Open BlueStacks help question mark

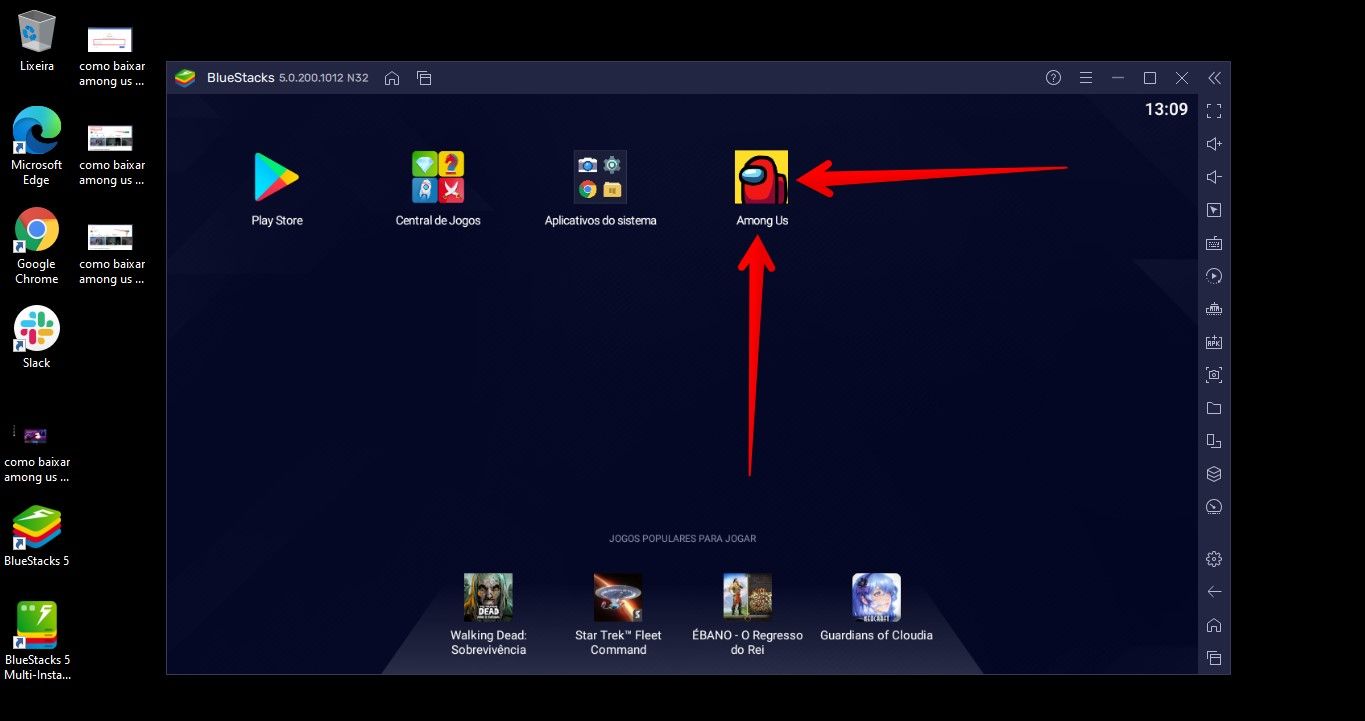1053,78
